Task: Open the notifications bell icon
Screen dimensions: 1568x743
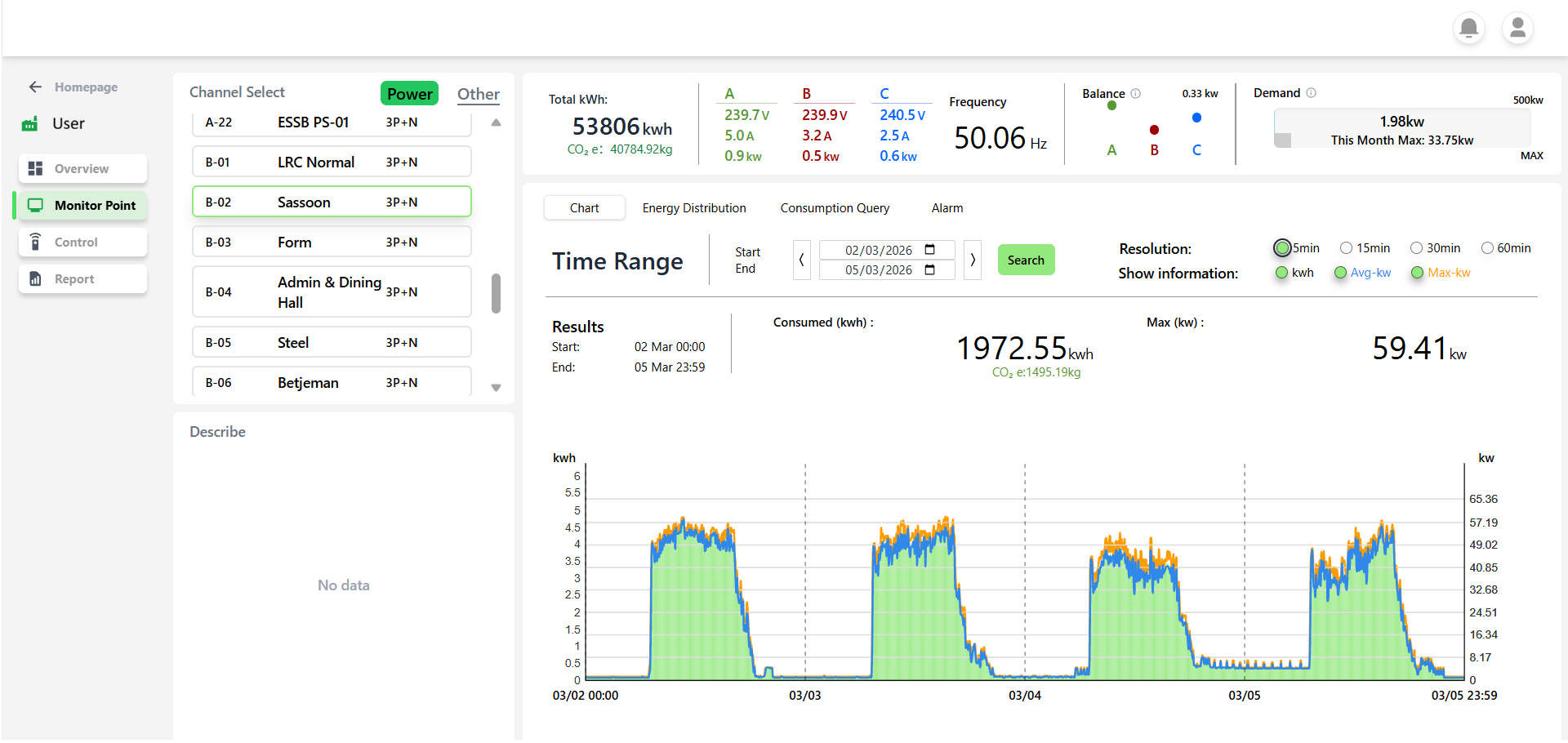Action: click(x=1468, y=29)
